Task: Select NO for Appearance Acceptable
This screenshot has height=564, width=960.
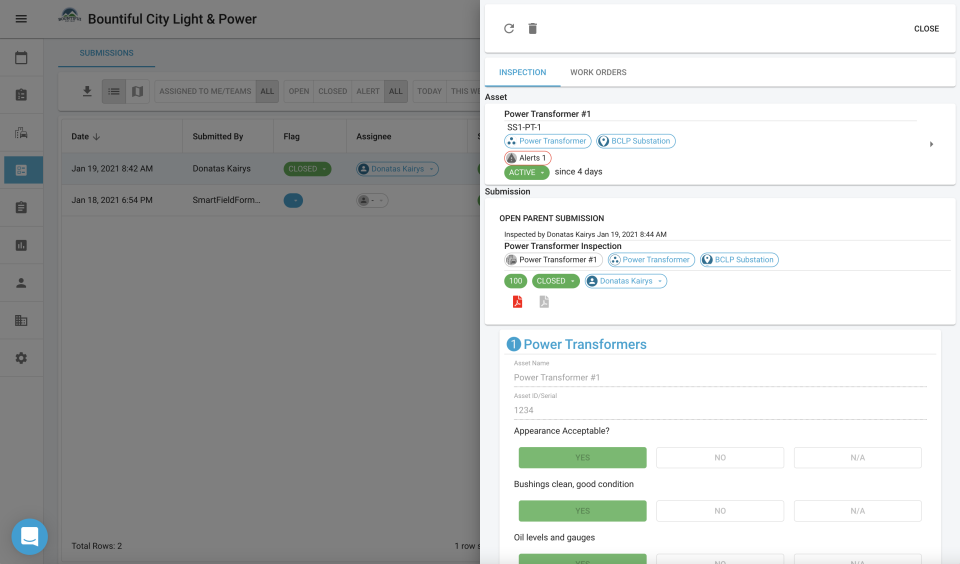Action: [720, 457]
